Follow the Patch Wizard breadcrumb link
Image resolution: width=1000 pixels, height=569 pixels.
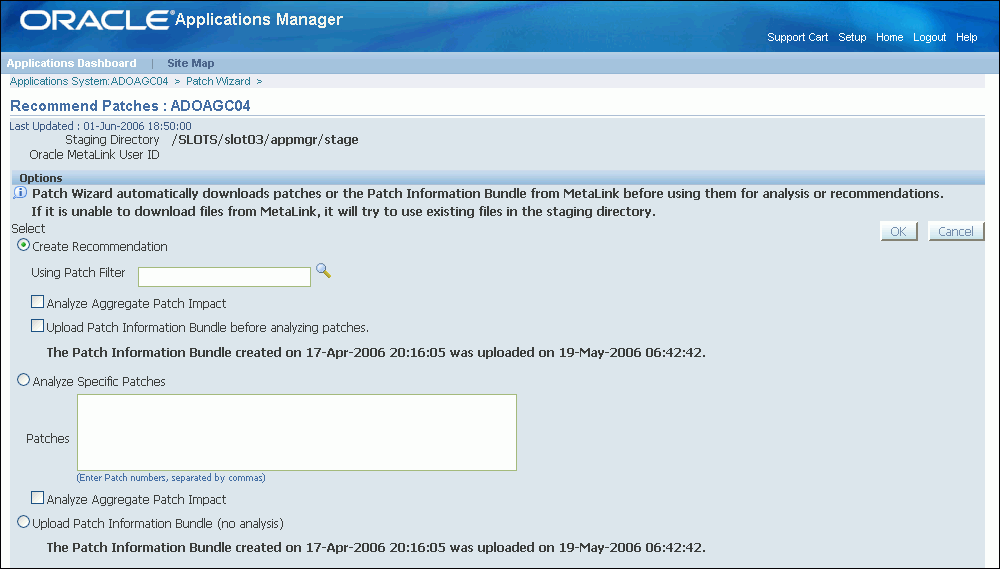[x=218, y=82]
